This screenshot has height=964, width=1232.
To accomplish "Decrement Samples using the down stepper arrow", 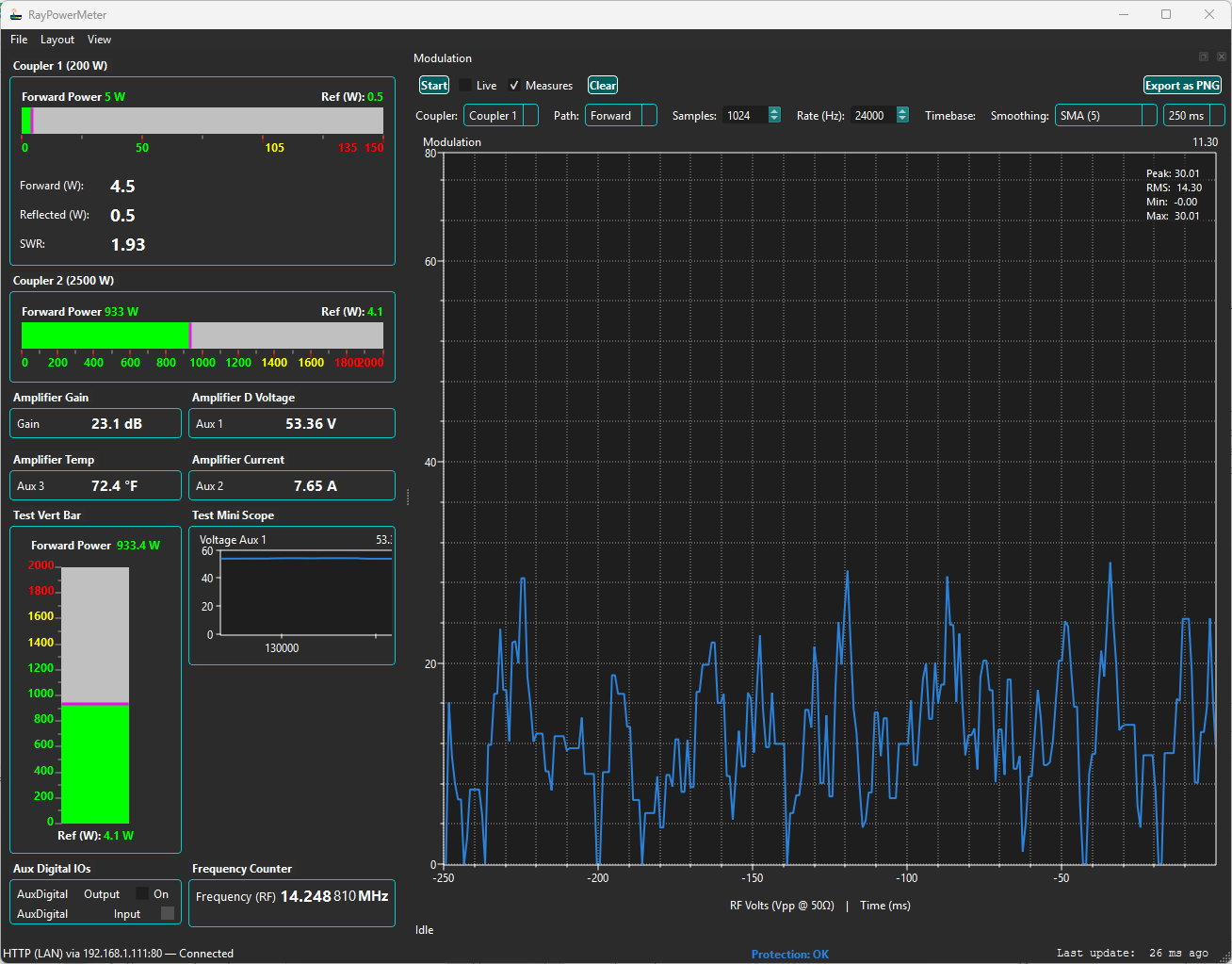I will [774, 120].
